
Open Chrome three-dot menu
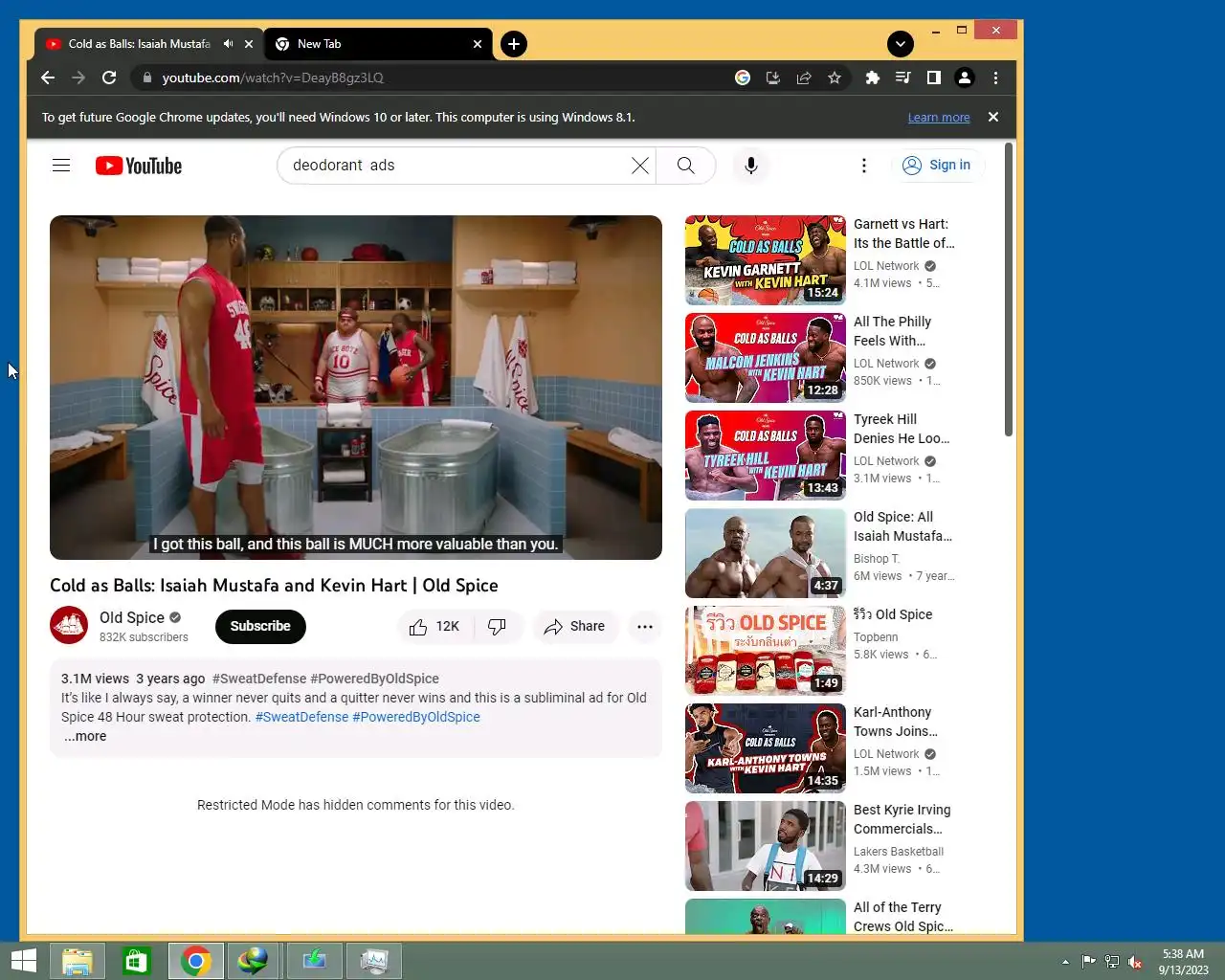click(995, 78)
